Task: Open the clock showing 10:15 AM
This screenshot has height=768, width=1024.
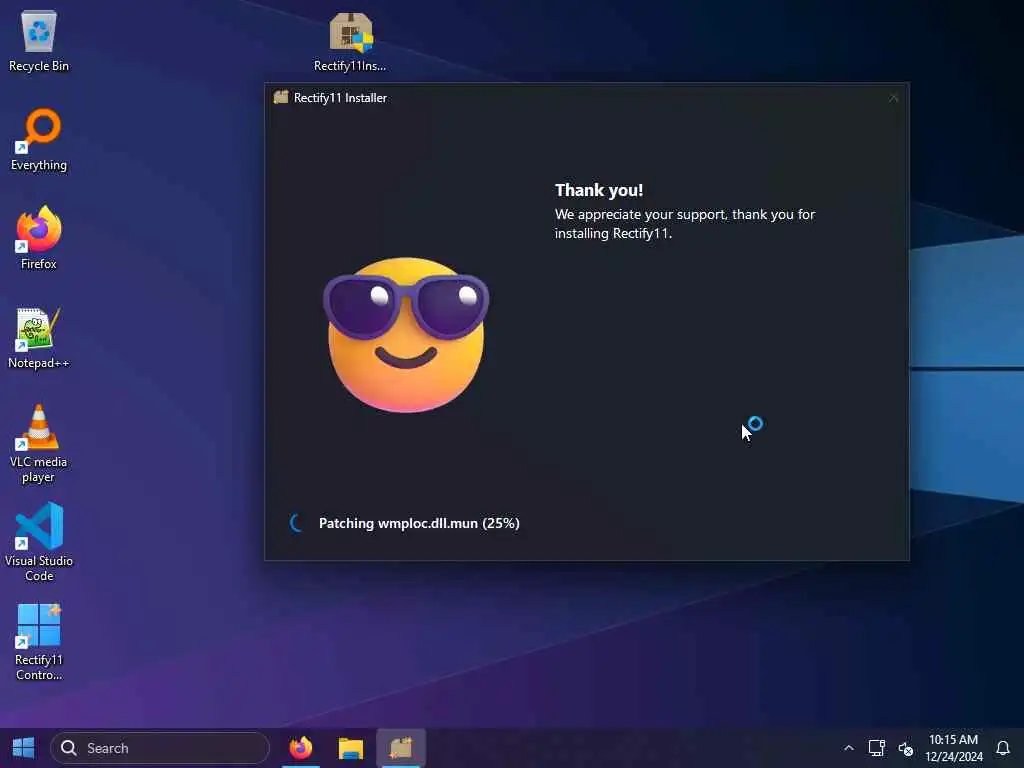Action: coord(953,748)
